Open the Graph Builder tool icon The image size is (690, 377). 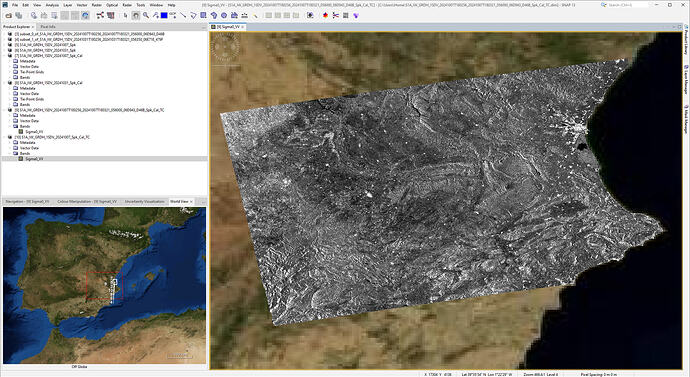pos(100,15)
